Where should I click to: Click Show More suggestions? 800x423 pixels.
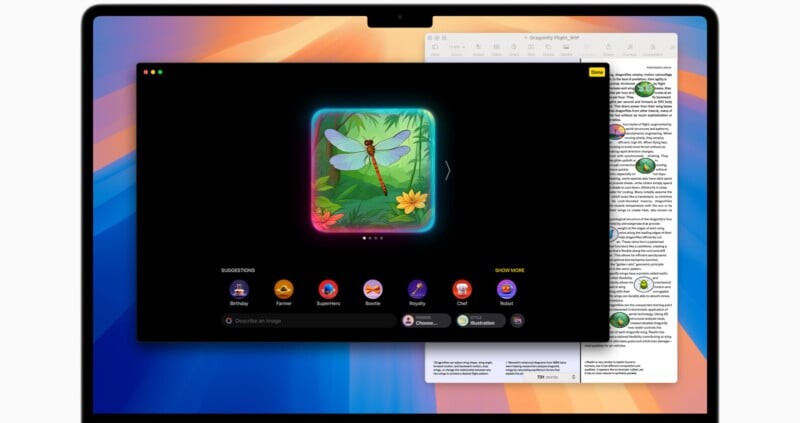510,270
